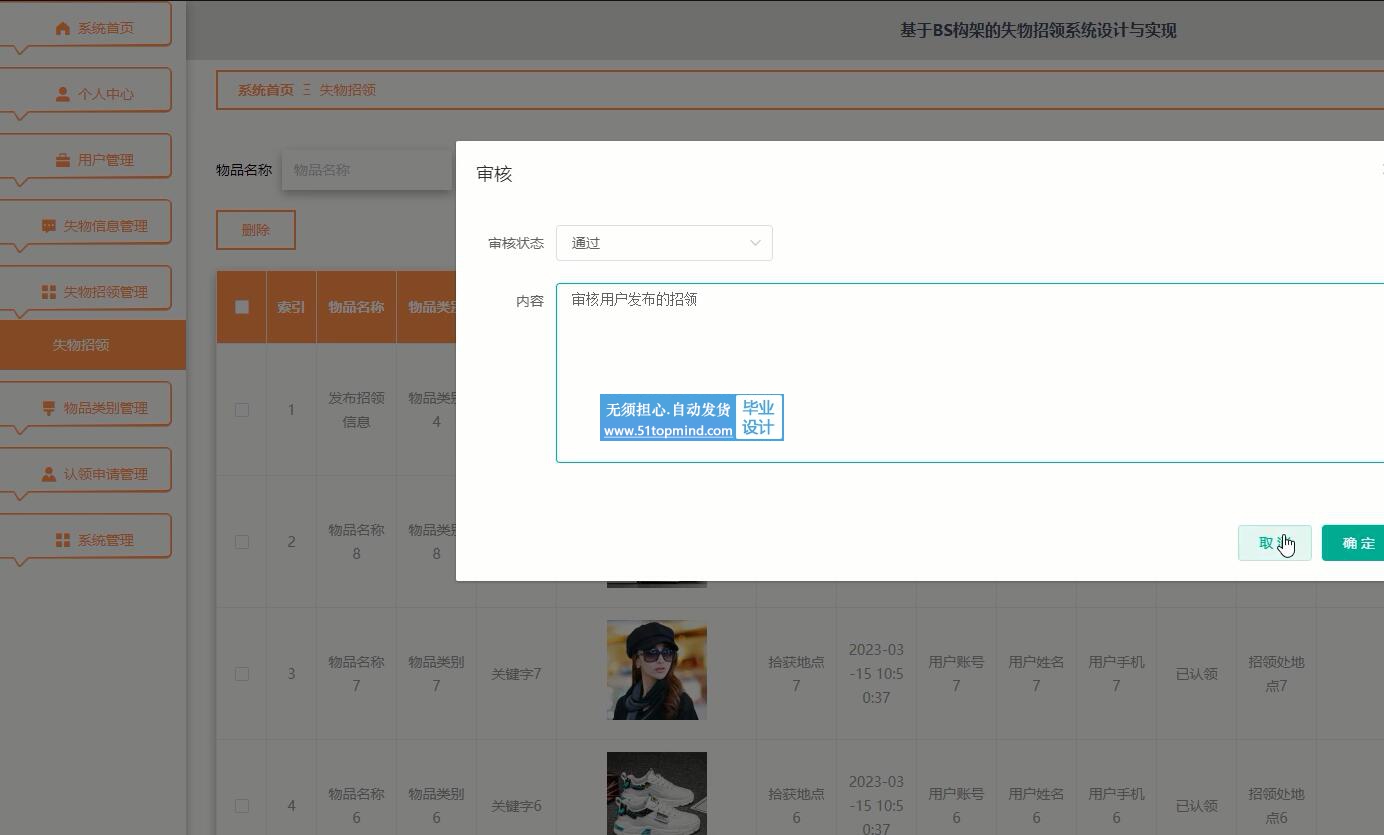The width and height of the screenshot is (1384, 835).
Task: Click the home icon beside 系统首页
Action: pyautogui.click(x=63, y=28)
